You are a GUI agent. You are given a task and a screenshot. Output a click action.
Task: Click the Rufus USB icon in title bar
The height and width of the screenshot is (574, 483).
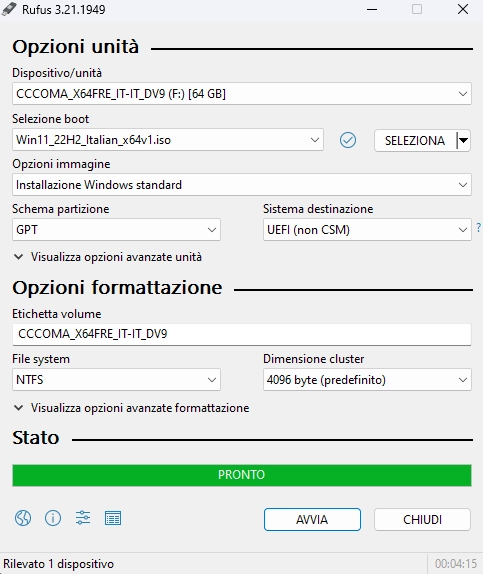[x=9, y=9]
